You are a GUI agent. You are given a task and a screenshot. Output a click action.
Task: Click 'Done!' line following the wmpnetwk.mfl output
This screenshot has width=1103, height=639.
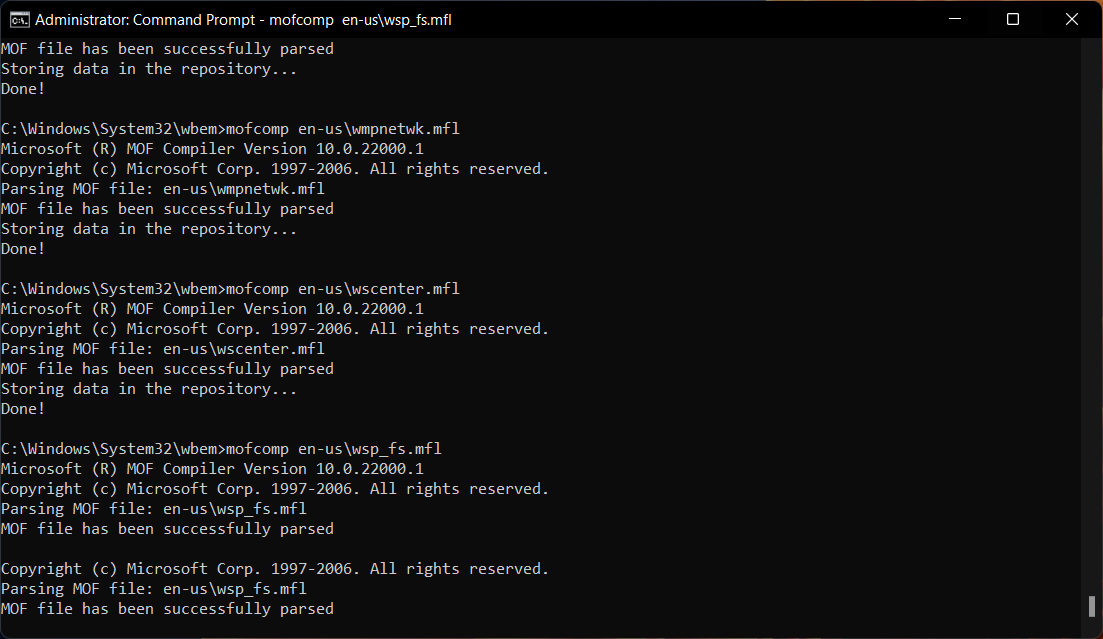pyautogui.click(x=23, y=249)
